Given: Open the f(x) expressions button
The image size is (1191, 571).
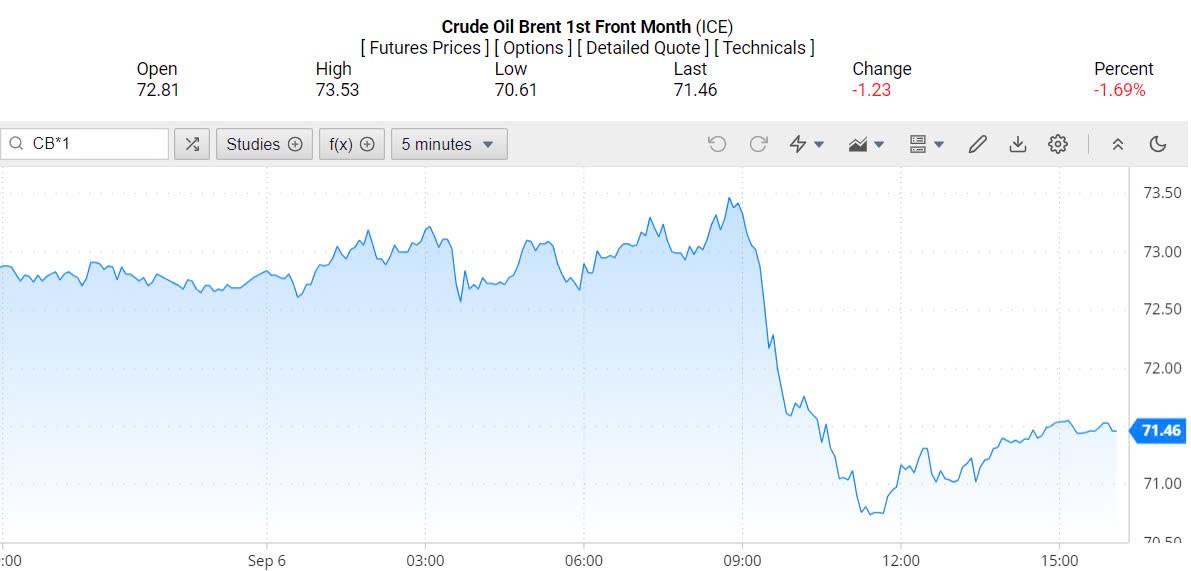Looking at the screenshot, I should click(x=352, y=144).
